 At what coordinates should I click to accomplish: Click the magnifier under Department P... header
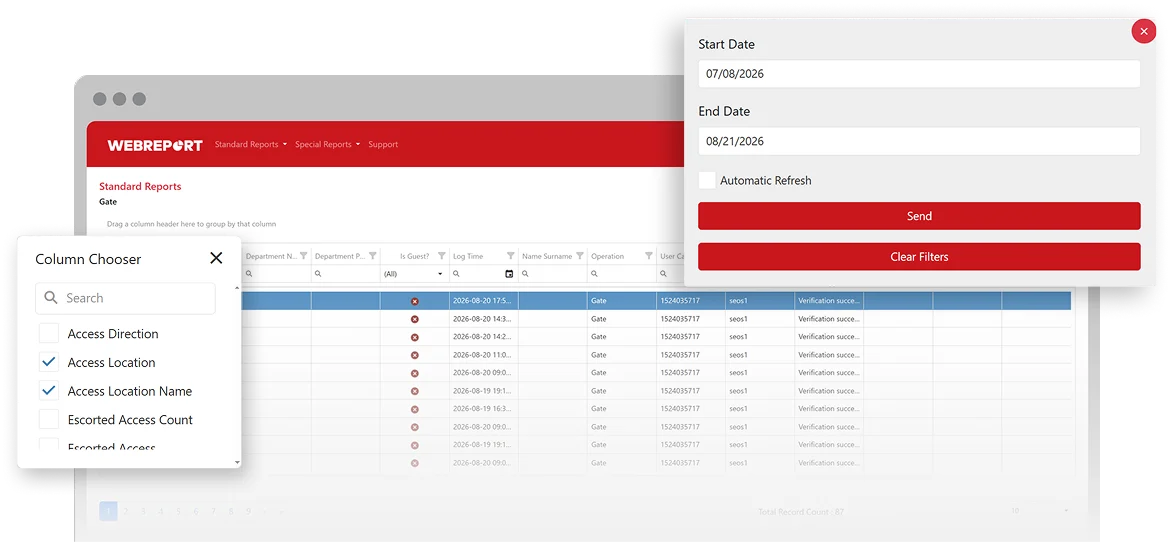pyautogui.click(x=318, y=274)
